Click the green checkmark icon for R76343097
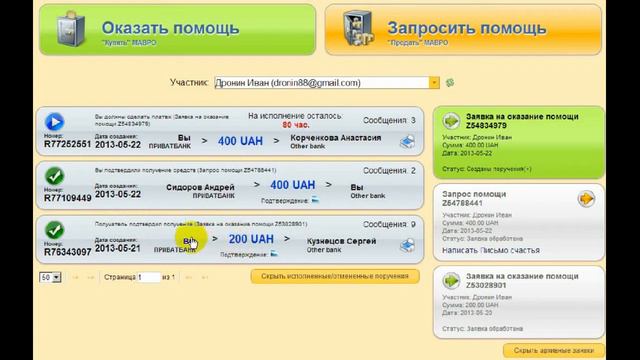 click(55, 230)
